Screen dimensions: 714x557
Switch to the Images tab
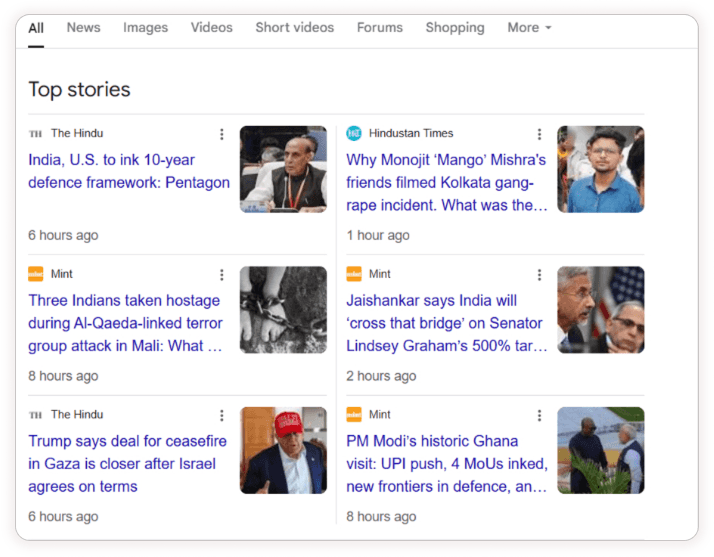pos(145,28)
